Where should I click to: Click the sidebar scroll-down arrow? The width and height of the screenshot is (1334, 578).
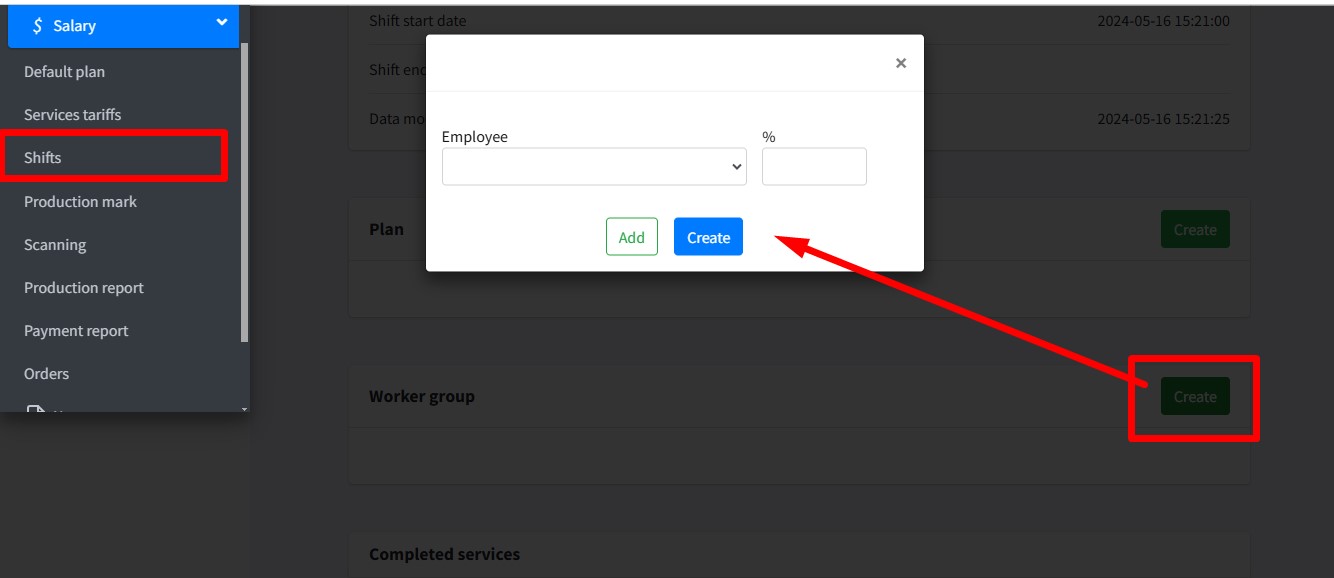pos(245,408)
